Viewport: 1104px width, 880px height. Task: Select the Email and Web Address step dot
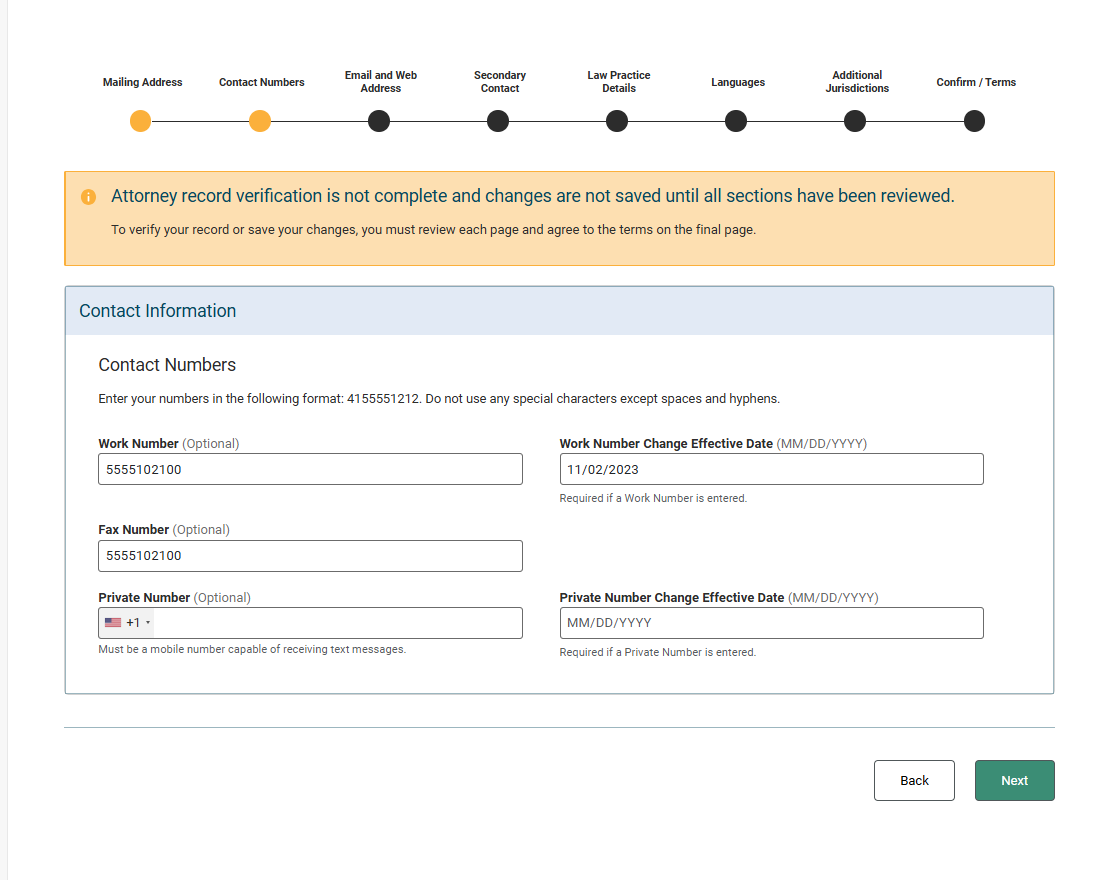click(x=379, y=121)
